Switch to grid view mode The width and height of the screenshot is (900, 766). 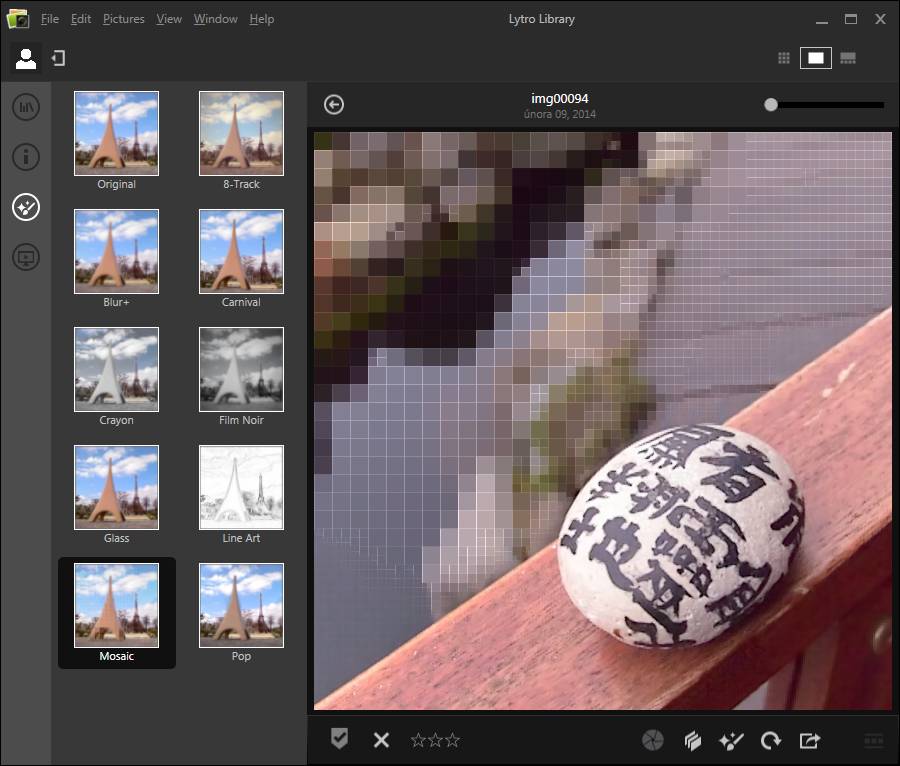pos(784,58)
